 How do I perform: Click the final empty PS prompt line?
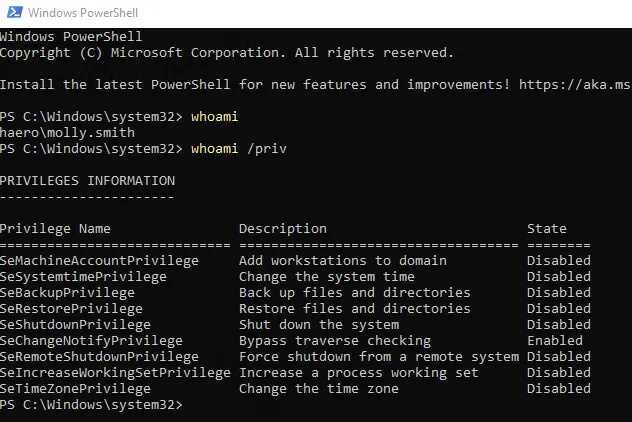tap(91, 405)
